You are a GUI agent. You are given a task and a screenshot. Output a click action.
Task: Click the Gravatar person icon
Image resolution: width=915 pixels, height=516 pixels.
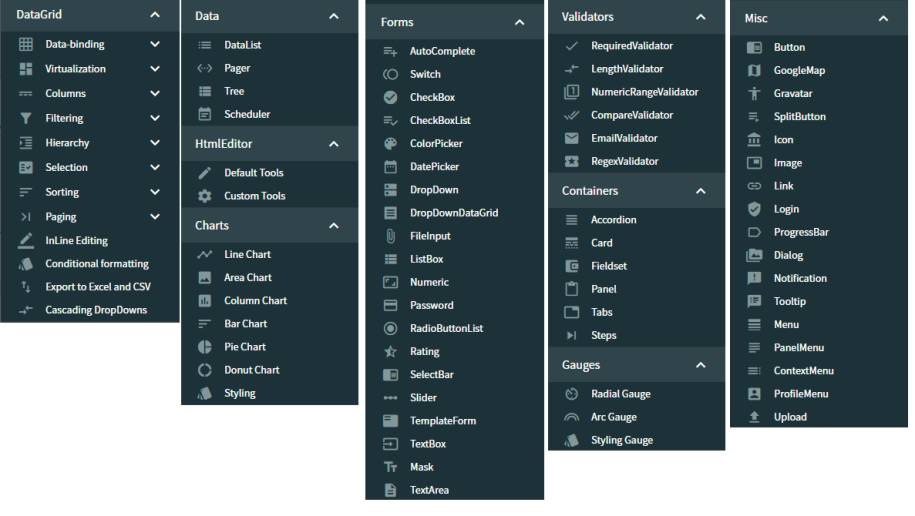pos(754,93)
